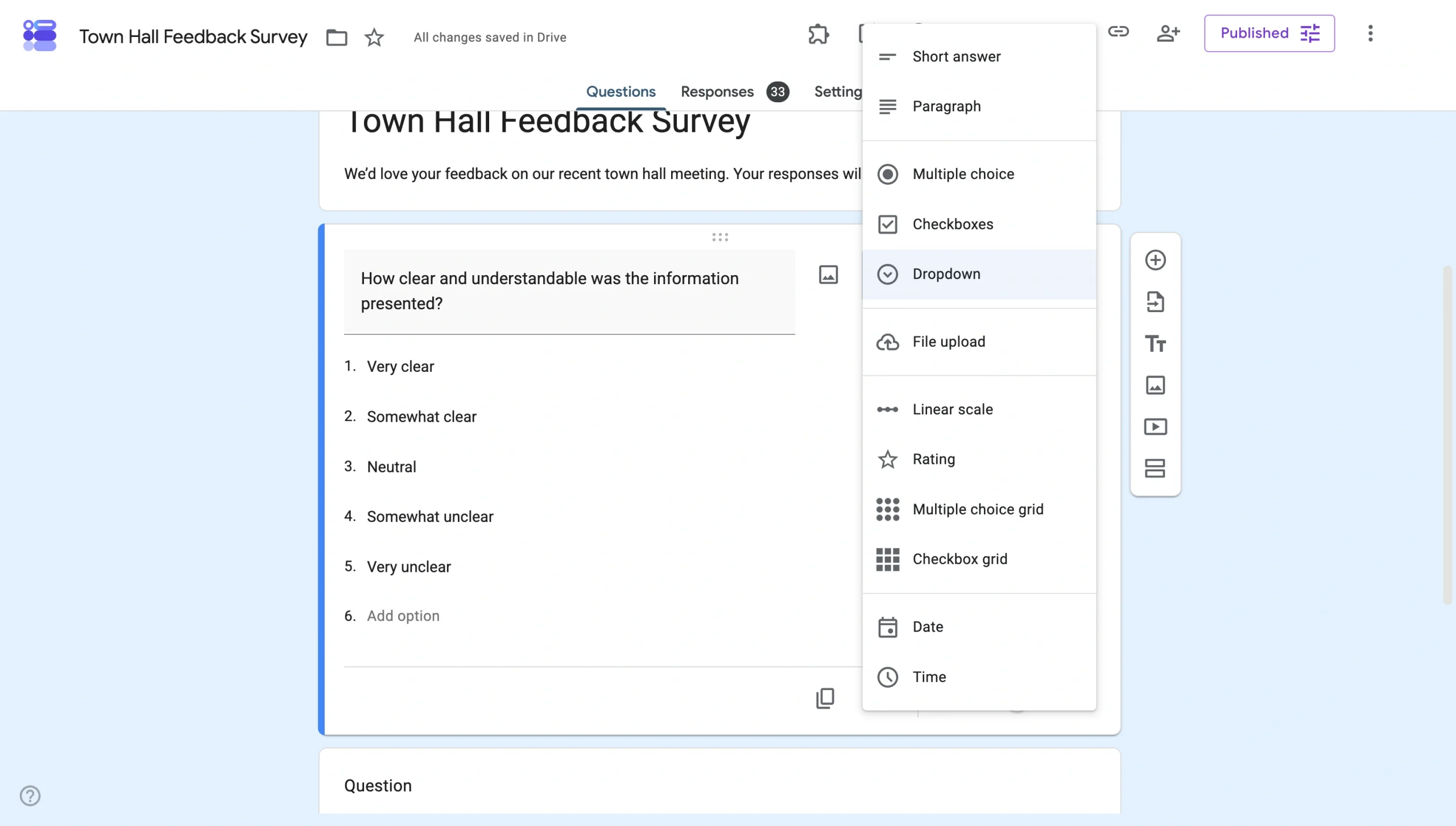Click Add option to add a choice
Viewport: 1456px width, 826px height.
tap(403, 616)
